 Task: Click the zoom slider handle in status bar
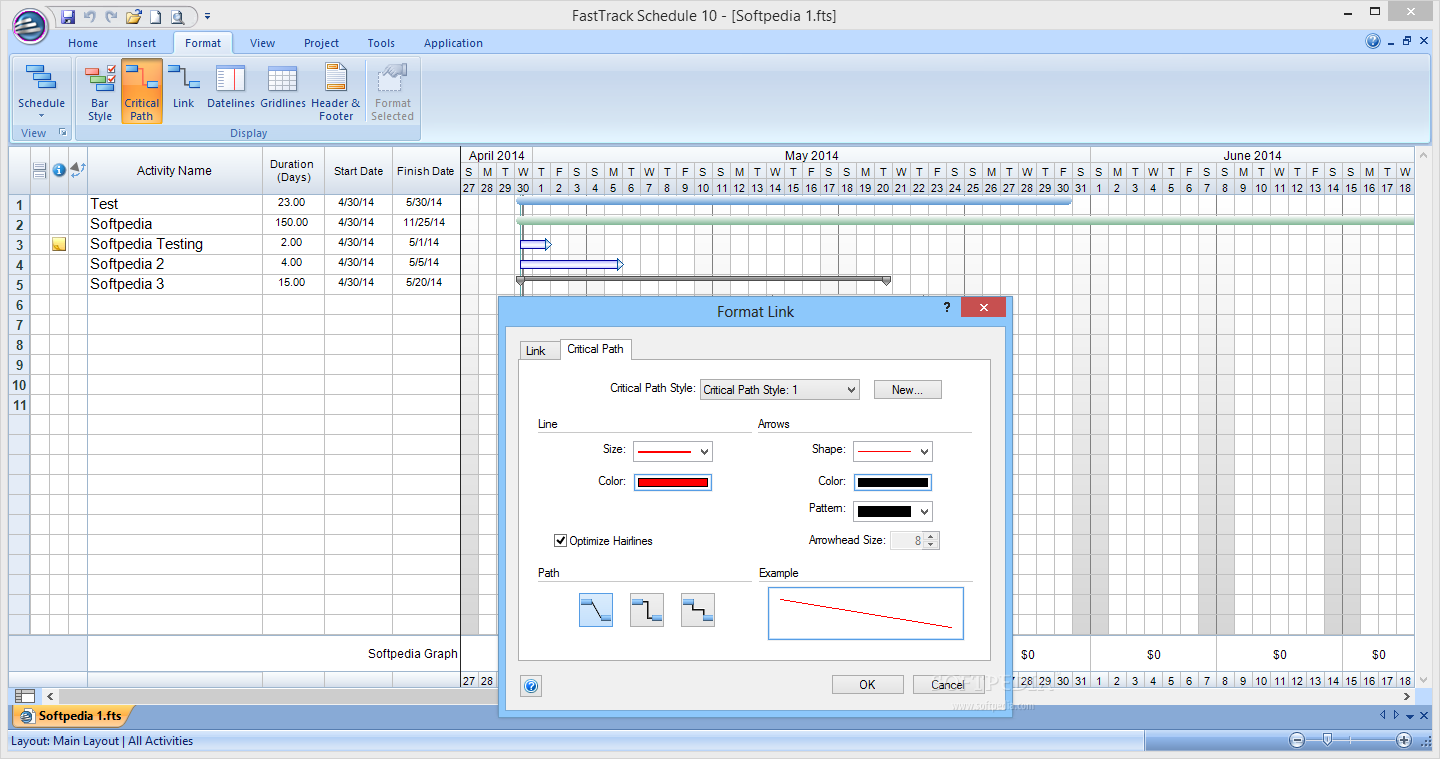point(1327,741)
